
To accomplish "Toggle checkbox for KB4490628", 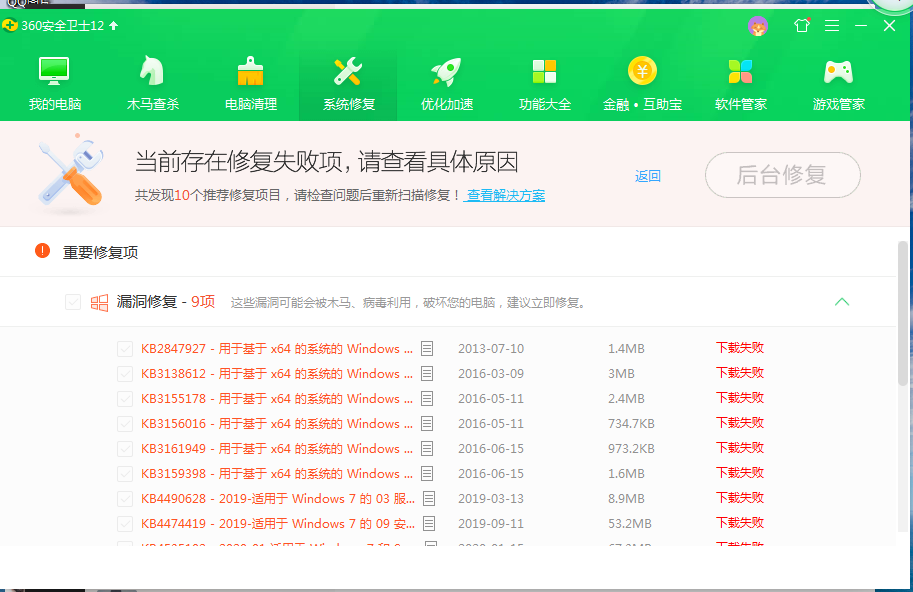I will point(125,499).
